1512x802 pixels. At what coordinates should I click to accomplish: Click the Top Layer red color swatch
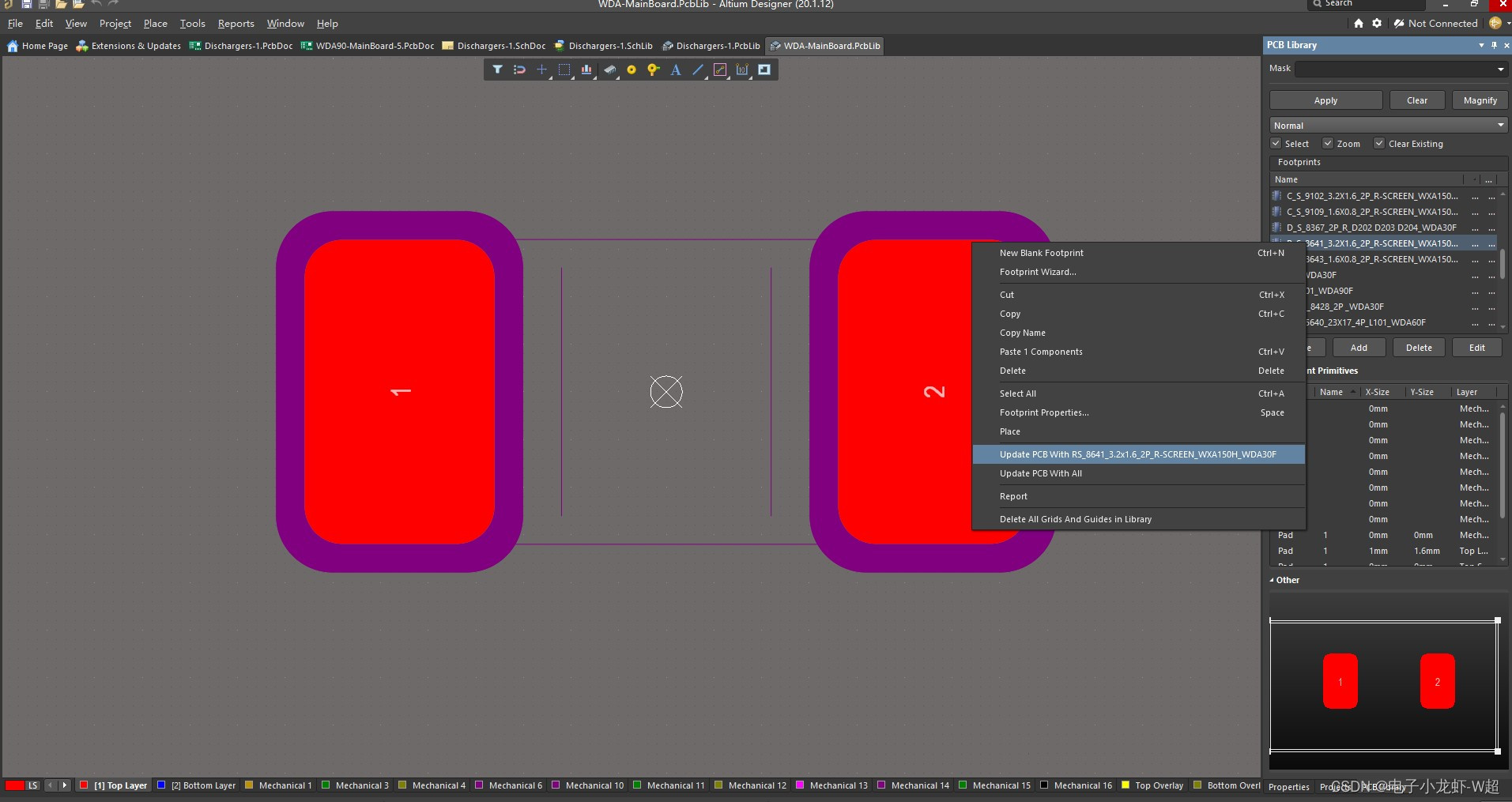click(x=84, y=785)
